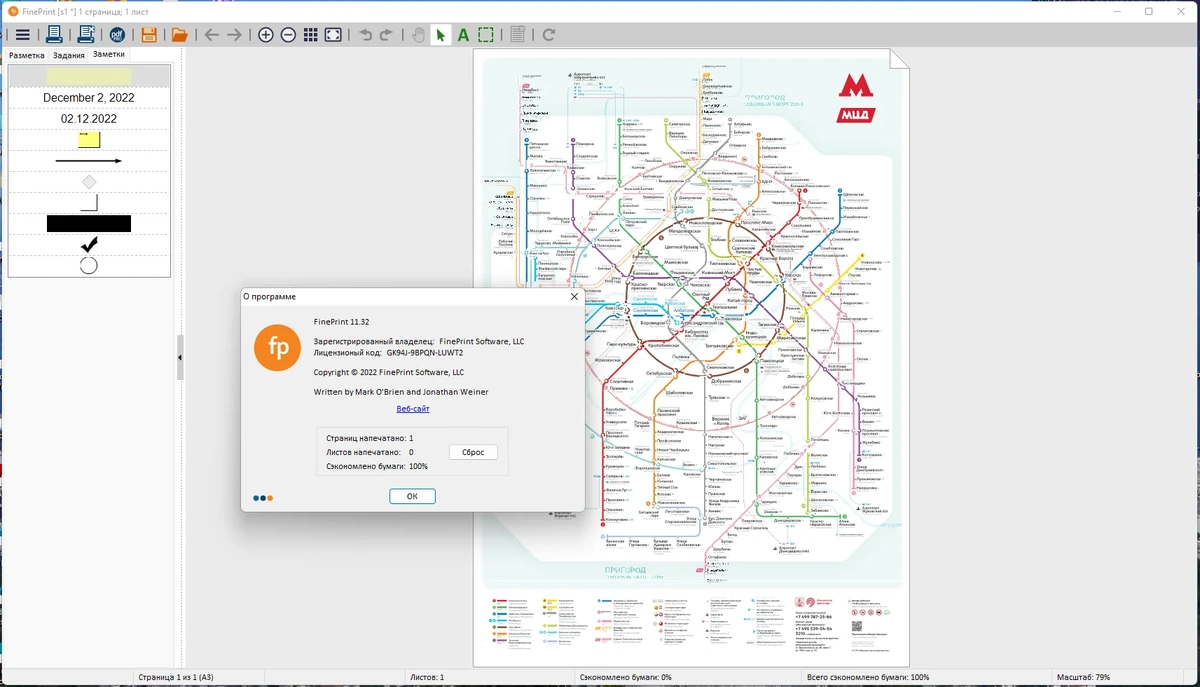Open the hamburger main menu icon

[x=22, y=35]
